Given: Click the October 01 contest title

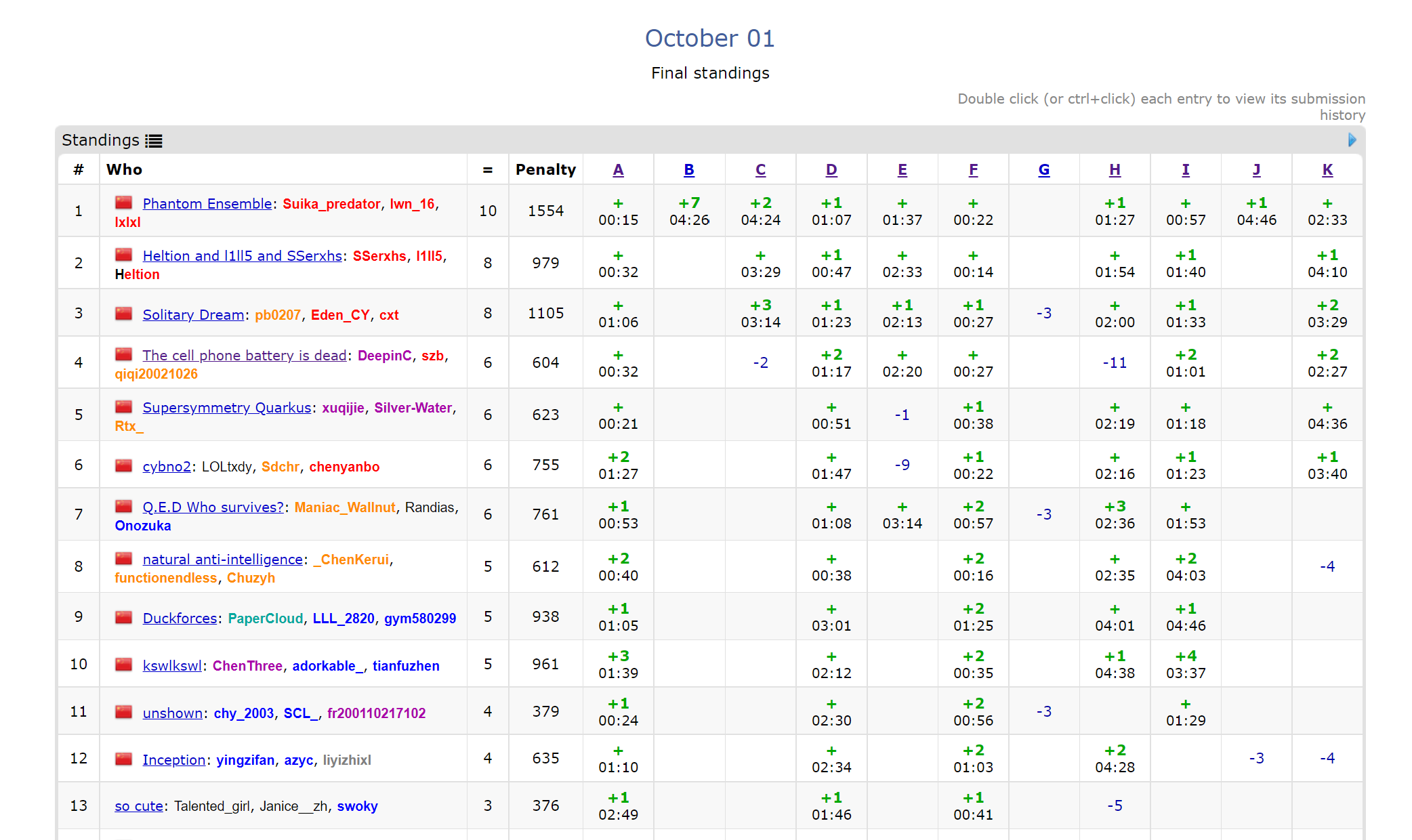Looking at the screenshot, I should [x=709, y=38].
